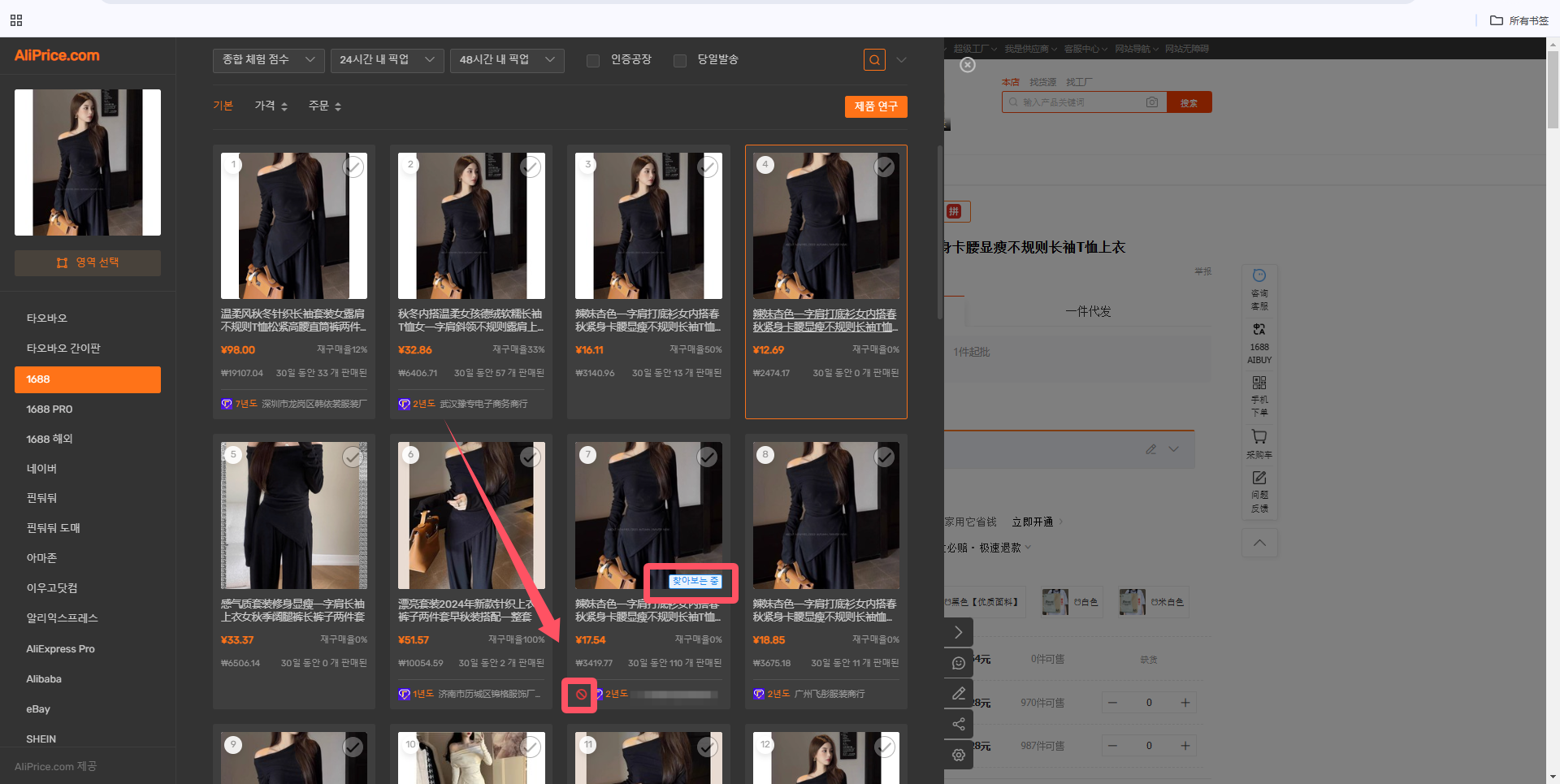Choose the 白色 color swatch
This screenshot has width=1560, height=784.
pos(1070,602)
